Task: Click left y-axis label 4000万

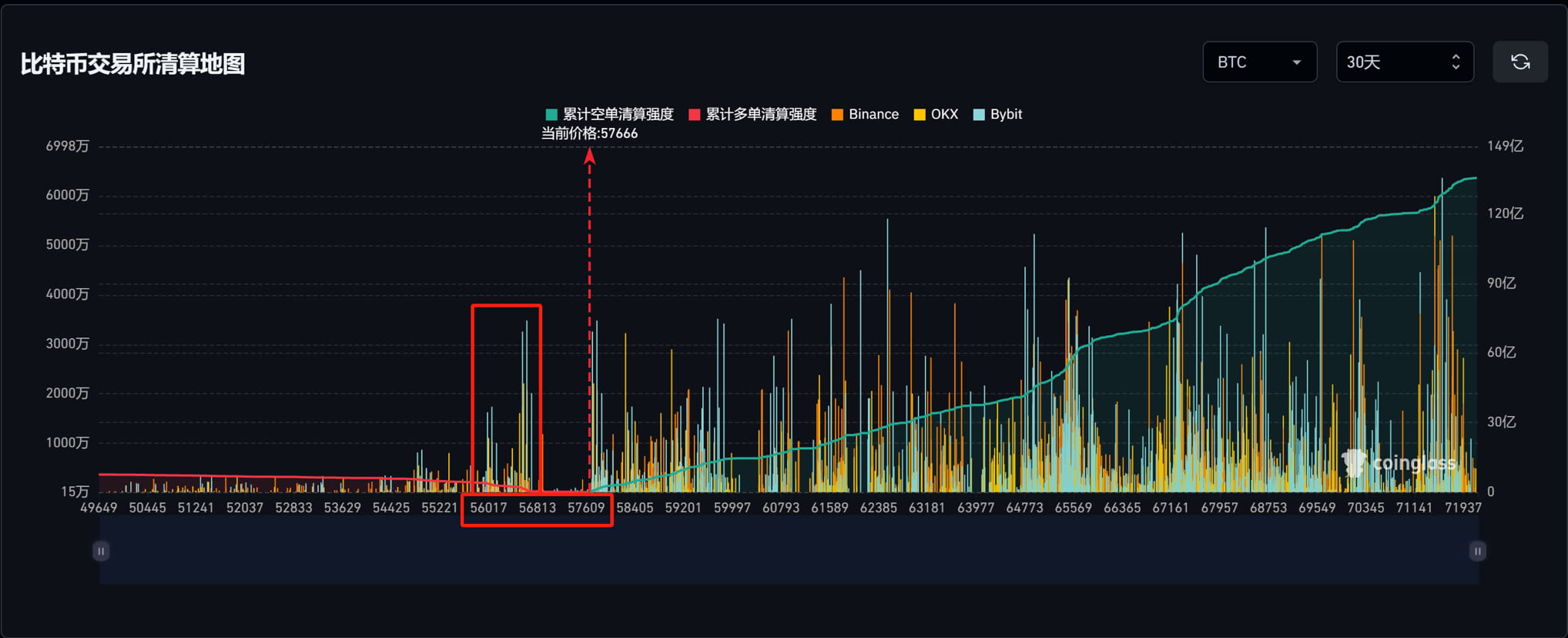Action: tap(67, 294)
